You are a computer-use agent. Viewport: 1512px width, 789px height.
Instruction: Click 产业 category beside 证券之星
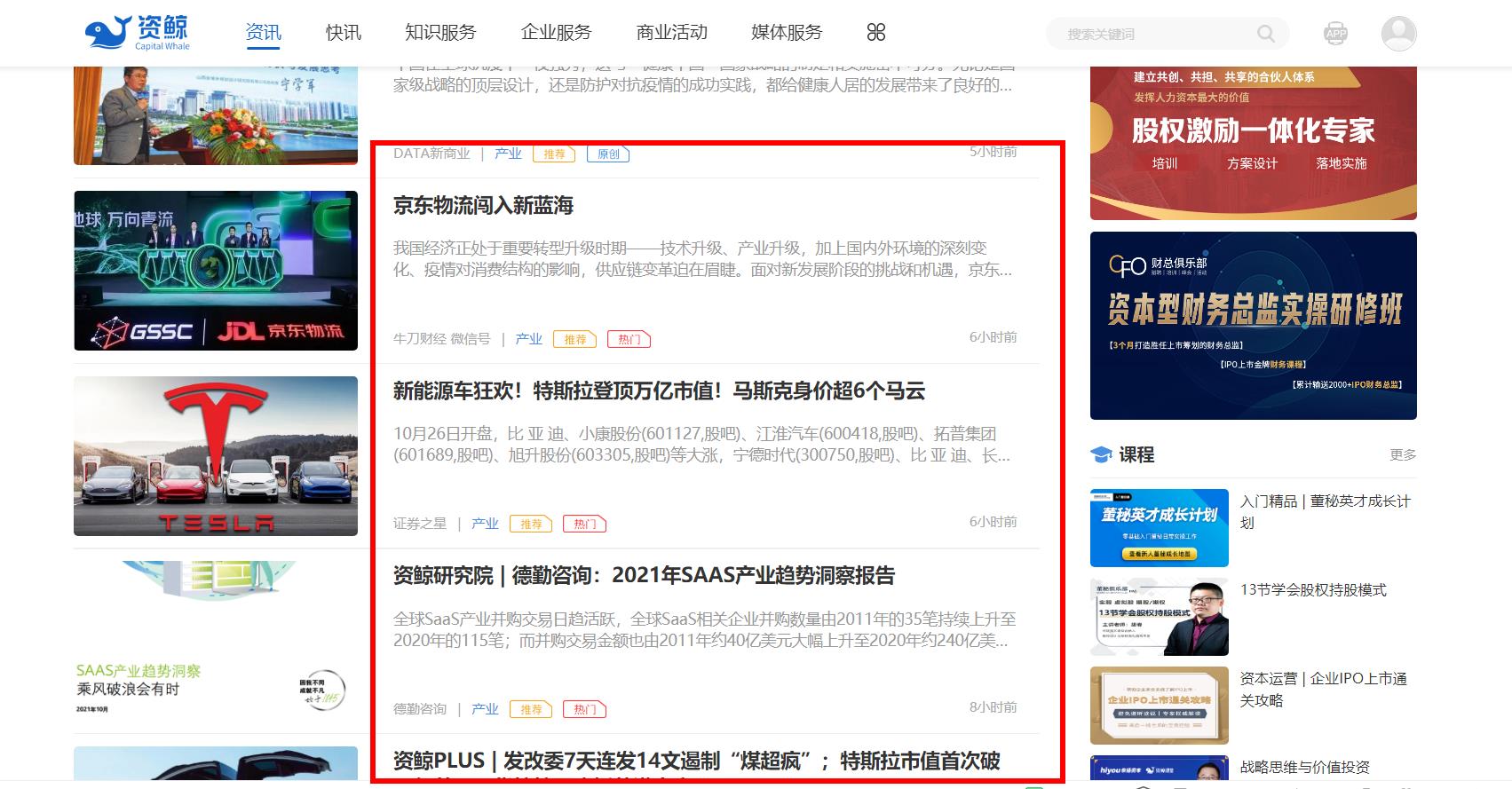coord(485,524)
